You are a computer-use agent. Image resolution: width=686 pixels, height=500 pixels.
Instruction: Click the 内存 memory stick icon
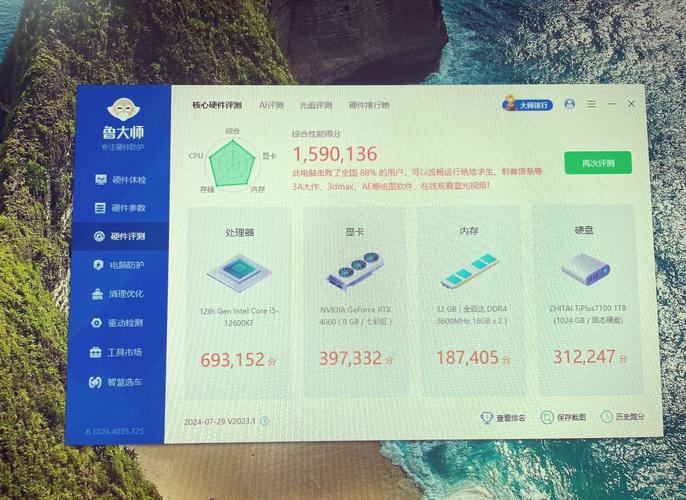(x=470, y=270)
